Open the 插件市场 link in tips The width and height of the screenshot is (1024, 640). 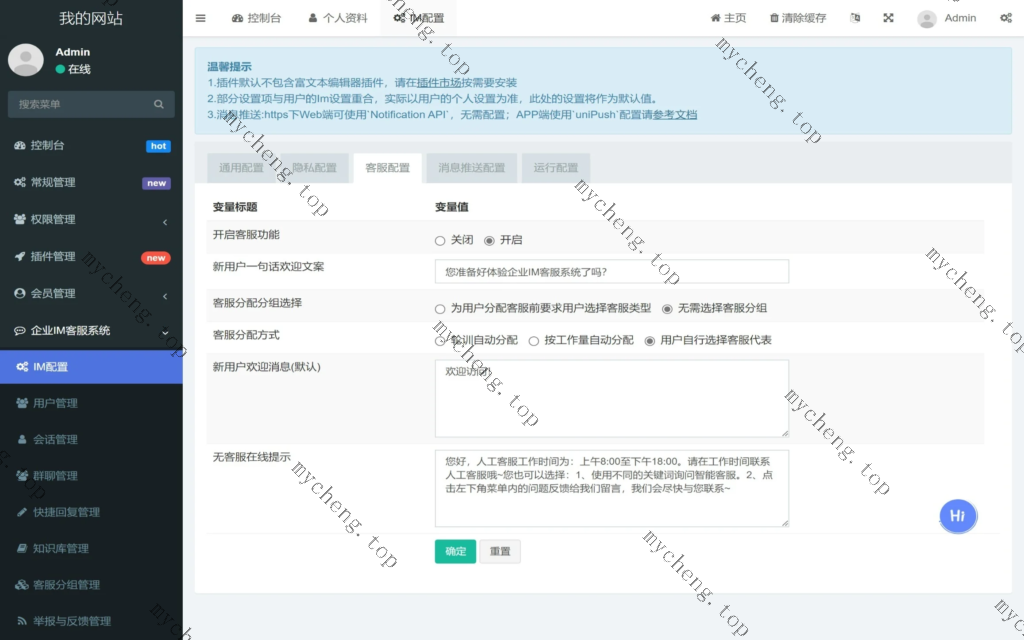[439, 83]
